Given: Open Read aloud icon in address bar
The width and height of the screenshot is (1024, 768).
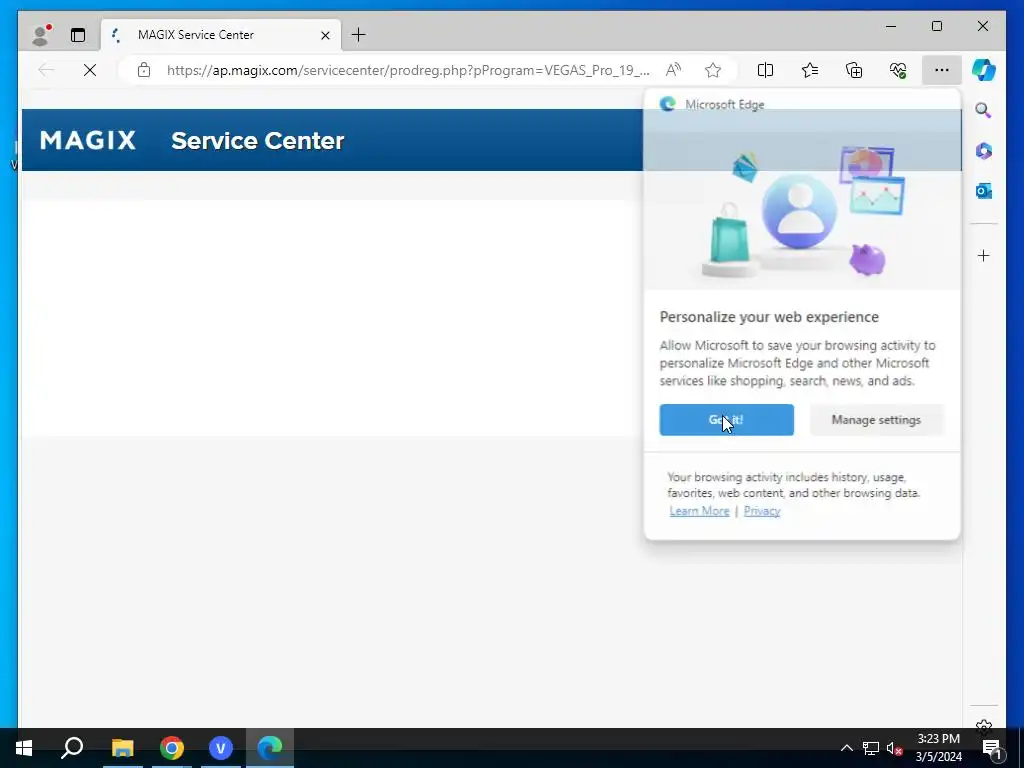Looking at the screenshot, I should coord(673,70).
